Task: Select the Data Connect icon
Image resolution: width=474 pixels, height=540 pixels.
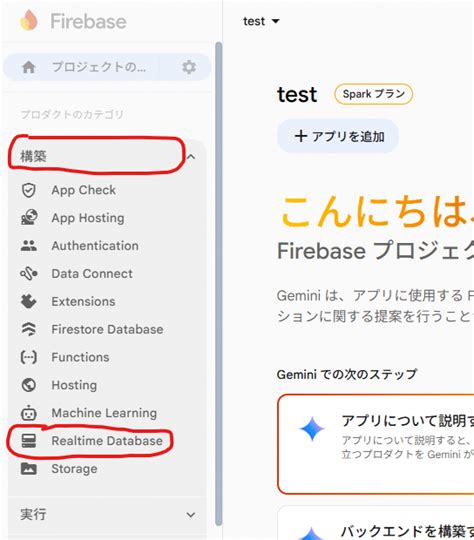Action: point(29,273)
